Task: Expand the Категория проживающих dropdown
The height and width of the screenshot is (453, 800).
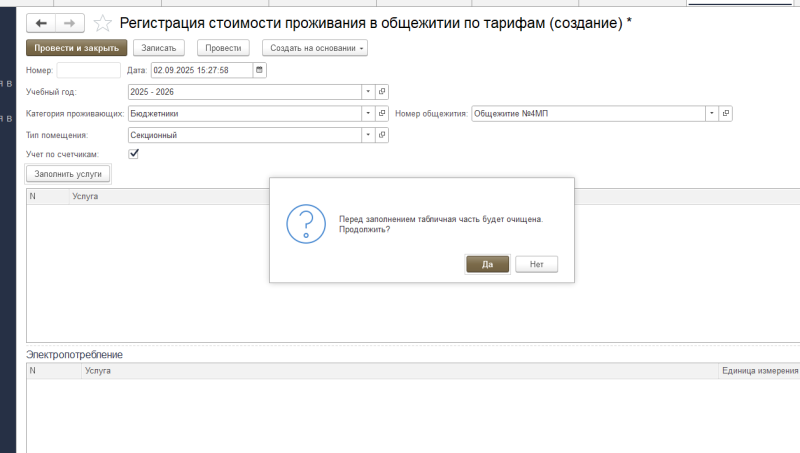Action: pyautogui.click(x=368, y=113)
